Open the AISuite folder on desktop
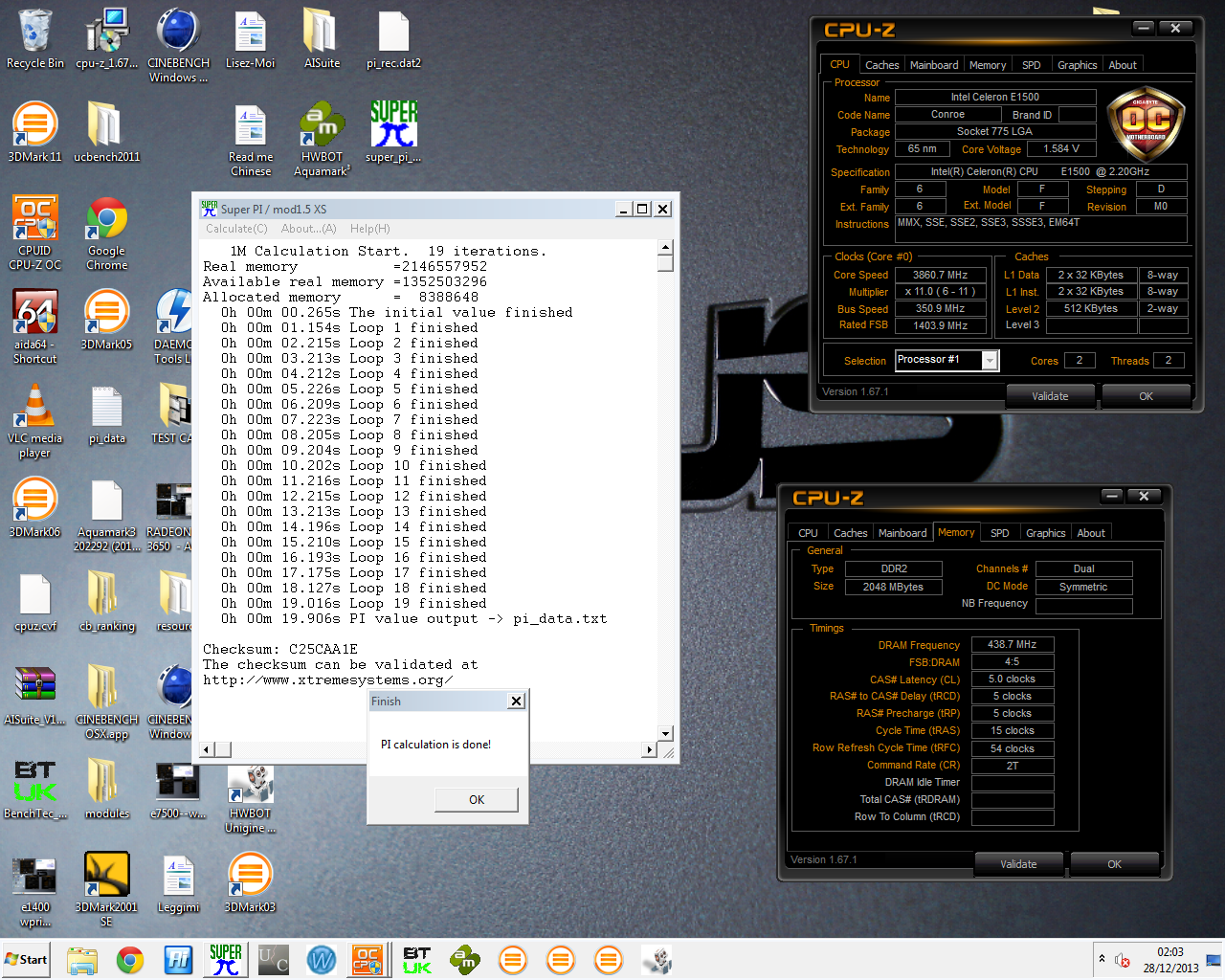This screenshot has width=1225, height=980. click(x=322, y=38)
